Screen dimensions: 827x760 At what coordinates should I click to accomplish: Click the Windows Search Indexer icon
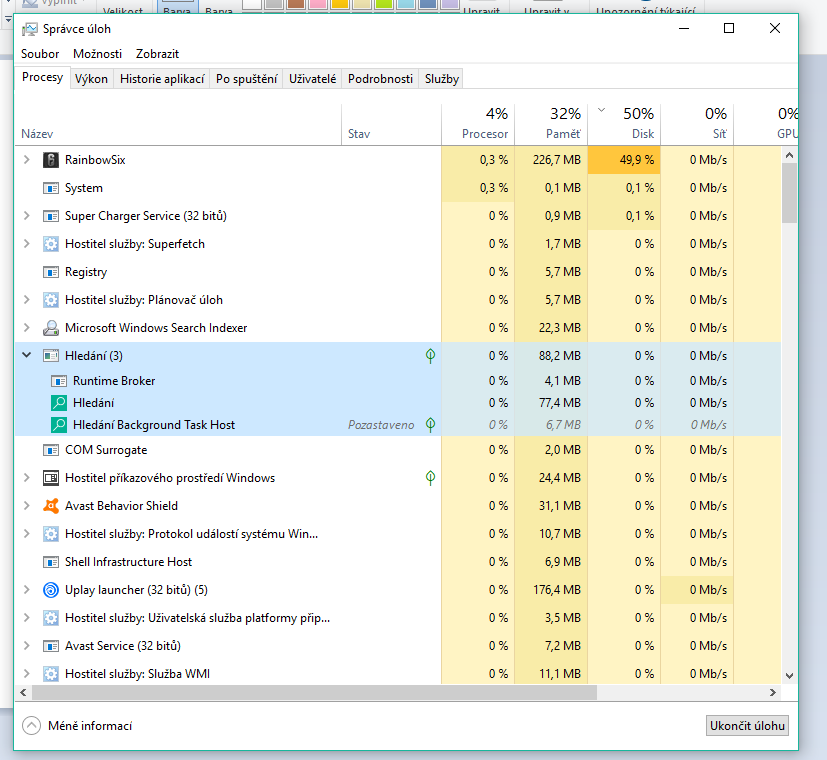coord(51,328)
